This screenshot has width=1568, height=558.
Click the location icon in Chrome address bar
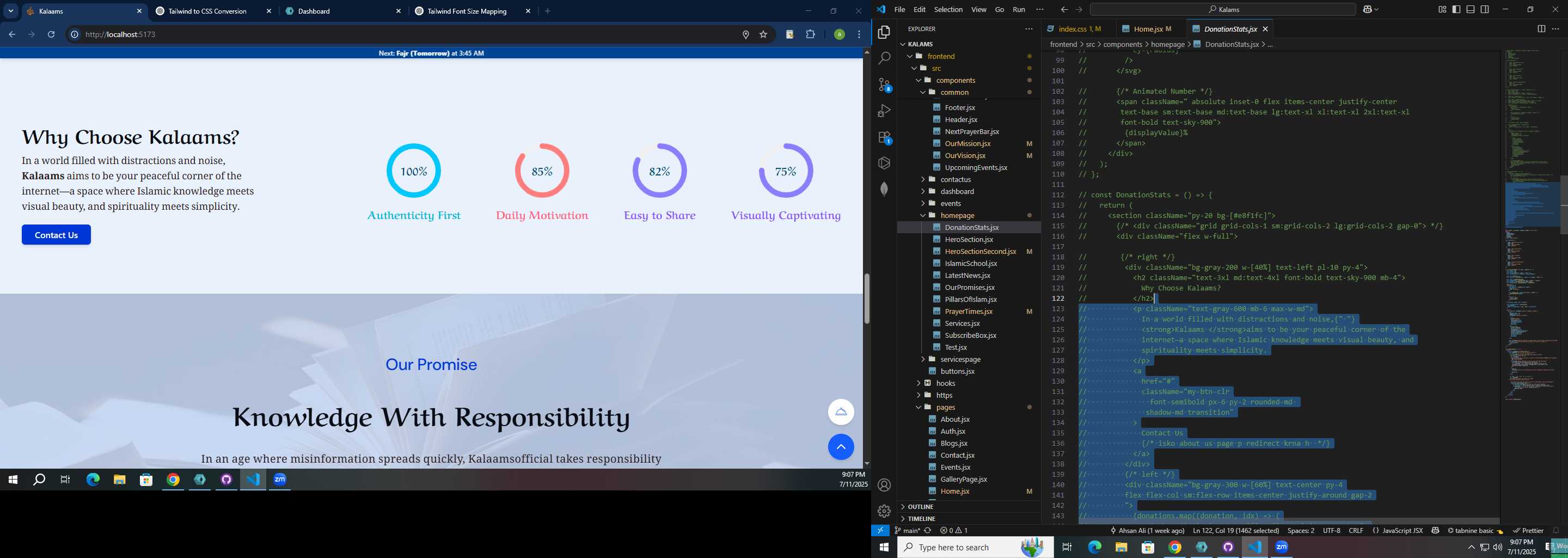(x=746, y=34)
